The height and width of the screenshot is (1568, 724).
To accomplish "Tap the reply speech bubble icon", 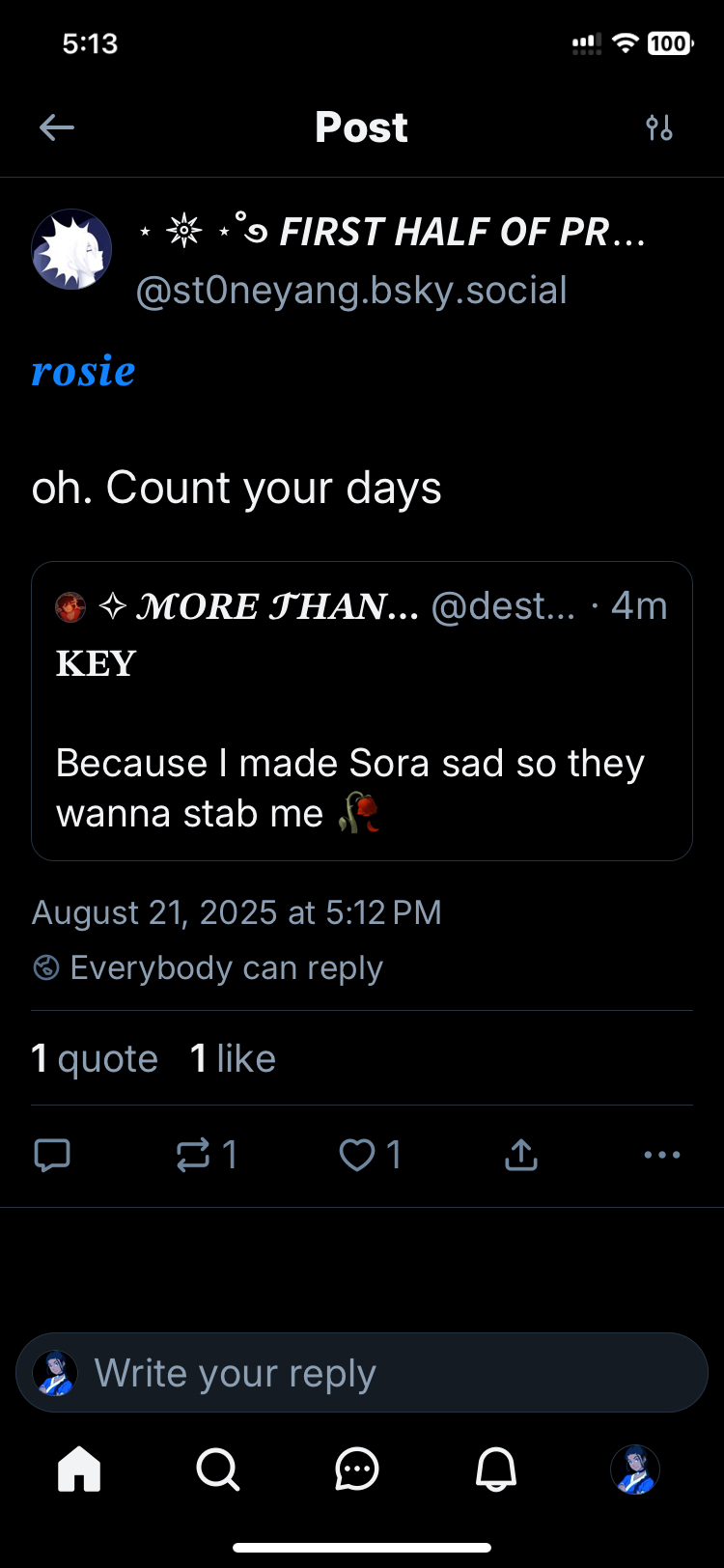I will tap(52, 1155).
